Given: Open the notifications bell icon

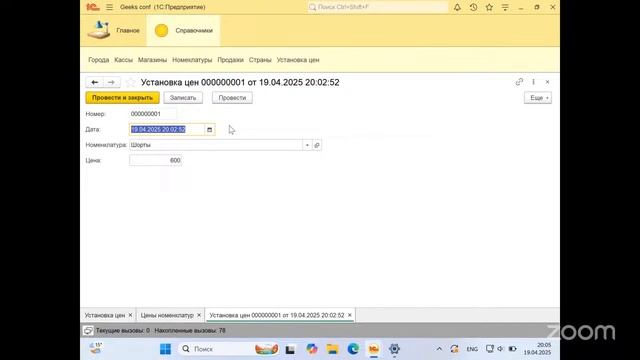Looking at the screenshot, I should [457, 7].
